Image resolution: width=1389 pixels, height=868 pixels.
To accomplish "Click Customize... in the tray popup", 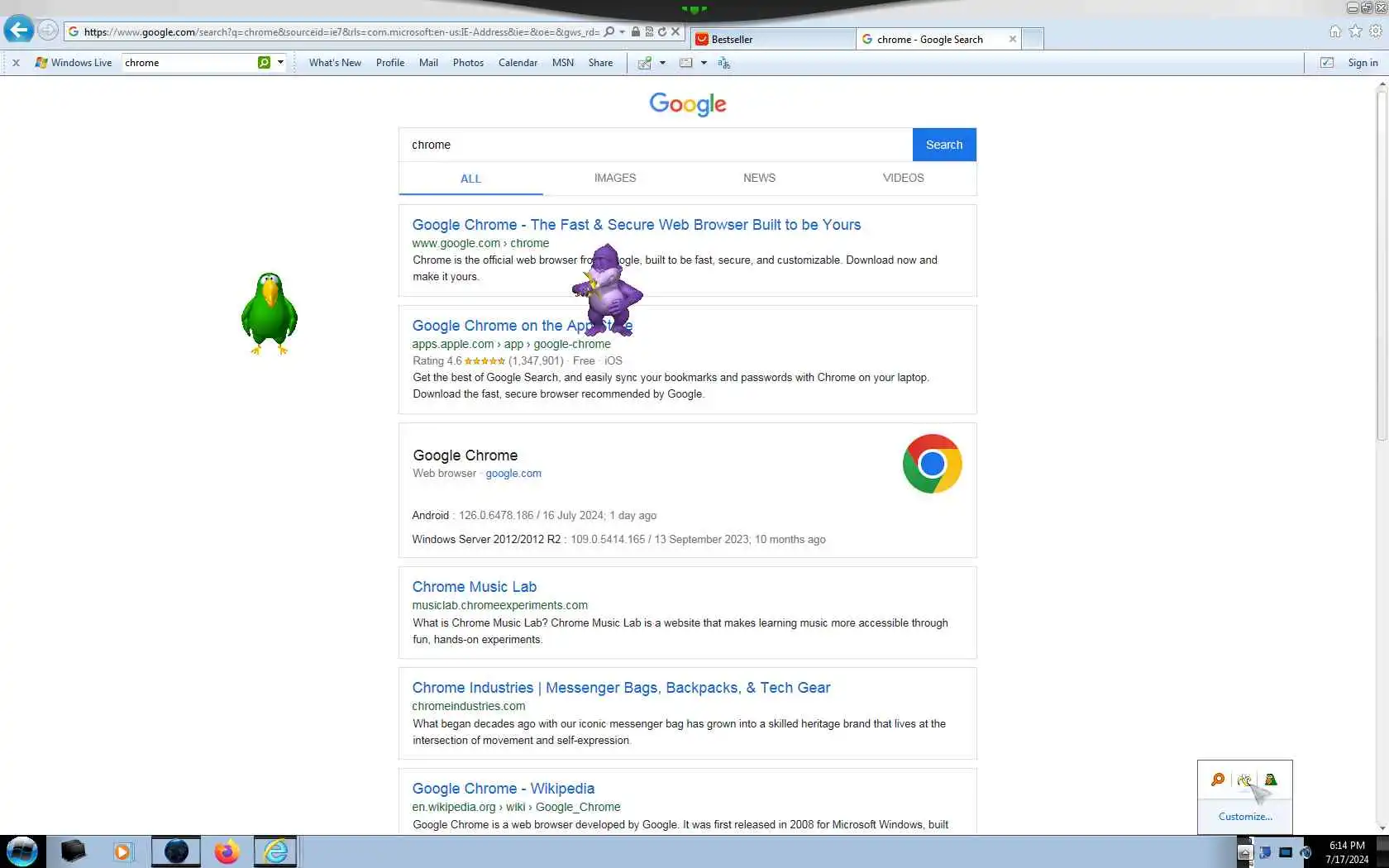I will (1245, 817).
